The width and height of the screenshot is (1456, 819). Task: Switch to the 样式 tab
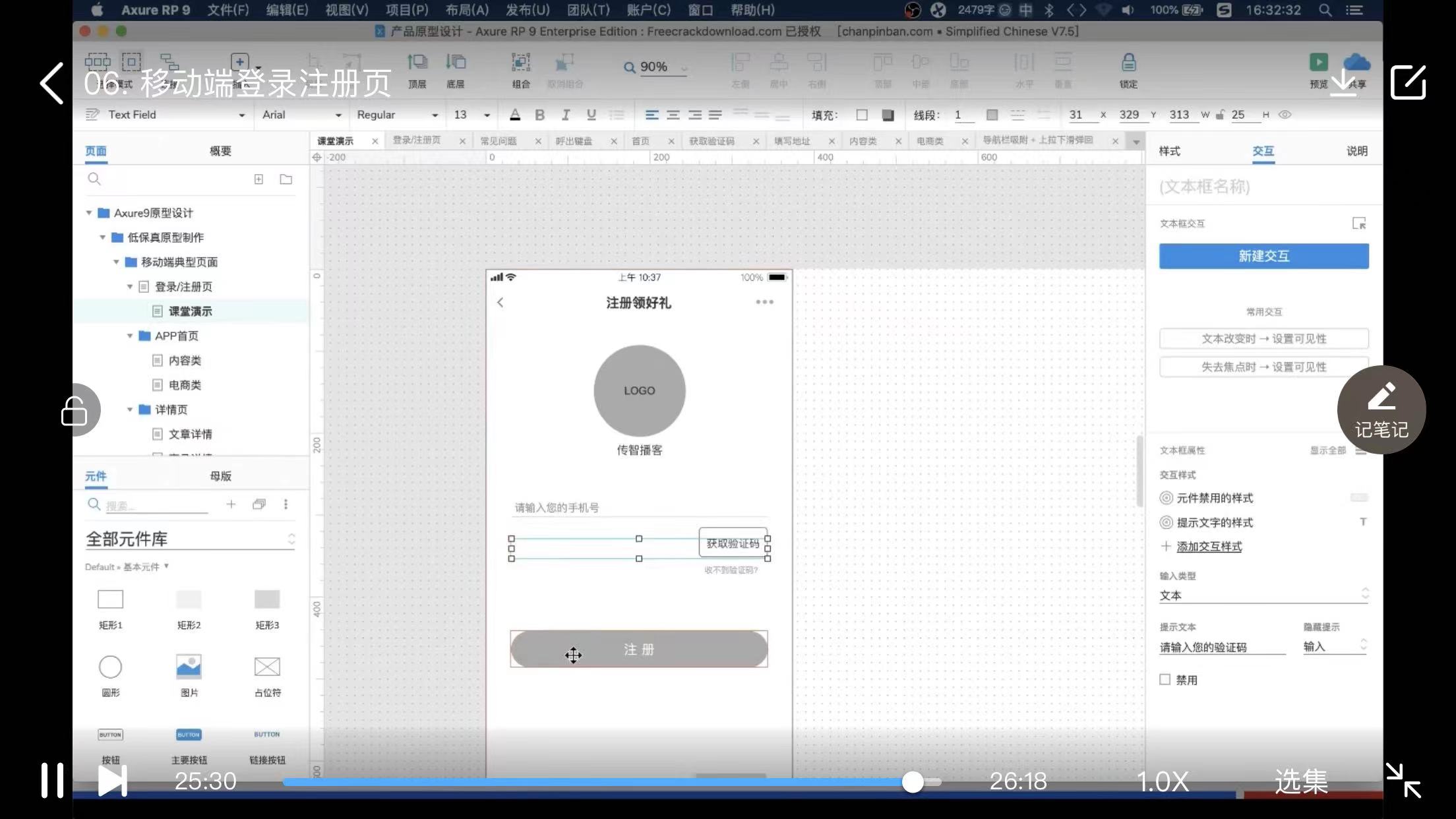pos(1169,151)
